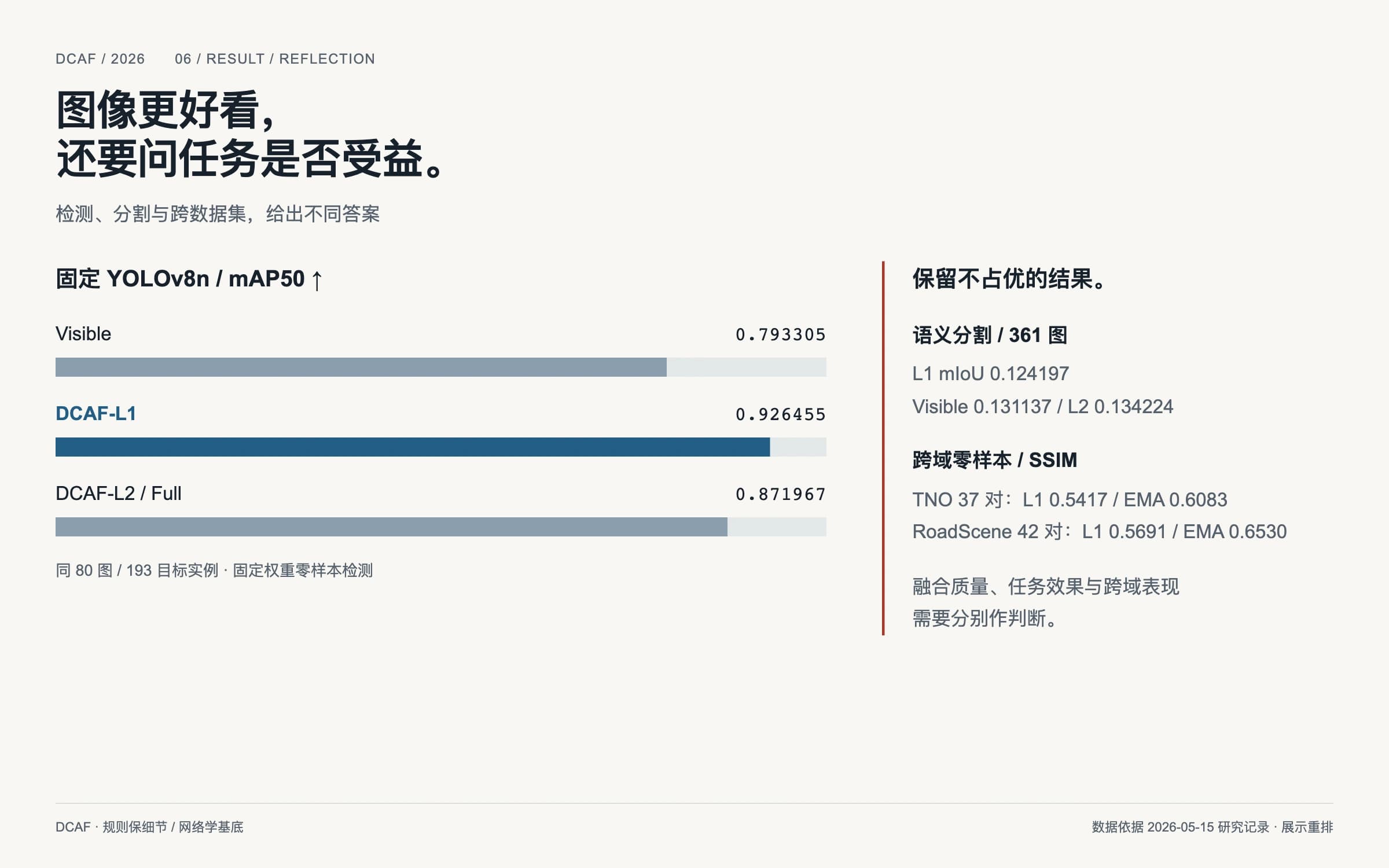Screen dimensions: 1389x868
Task: Click the TNO 37 对 result line
Action: 1070,499
